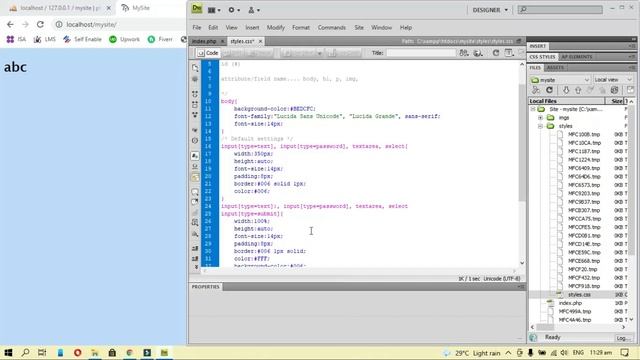Viewport: 640px width, 360px height.
Task: Switch to the index.php document tab
Action: point(204,41)
